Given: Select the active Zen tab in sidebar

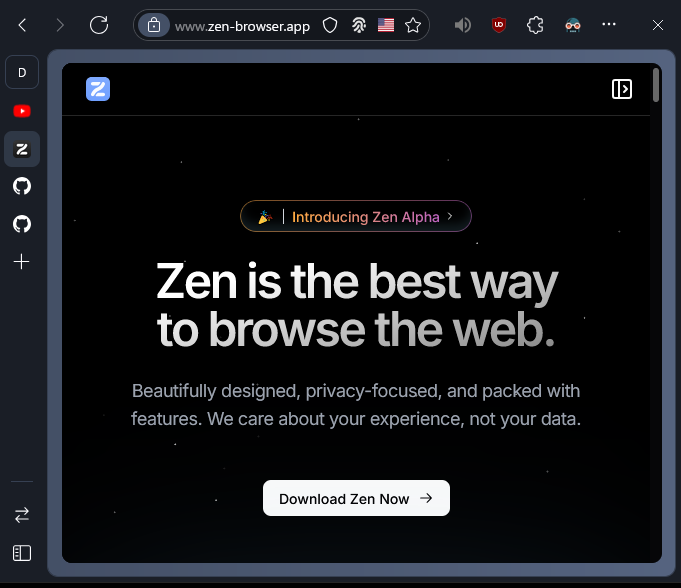Looking at the screenshot, I should click(22, 149).
